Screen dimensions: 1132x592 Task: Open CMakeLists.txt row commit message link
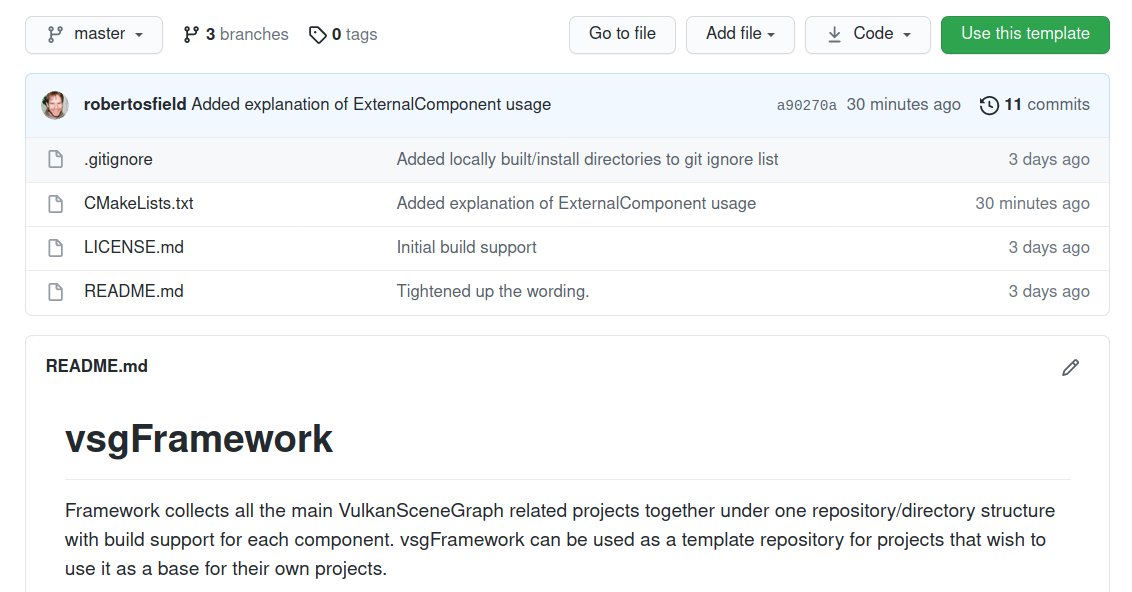click(x=576, y=203)
